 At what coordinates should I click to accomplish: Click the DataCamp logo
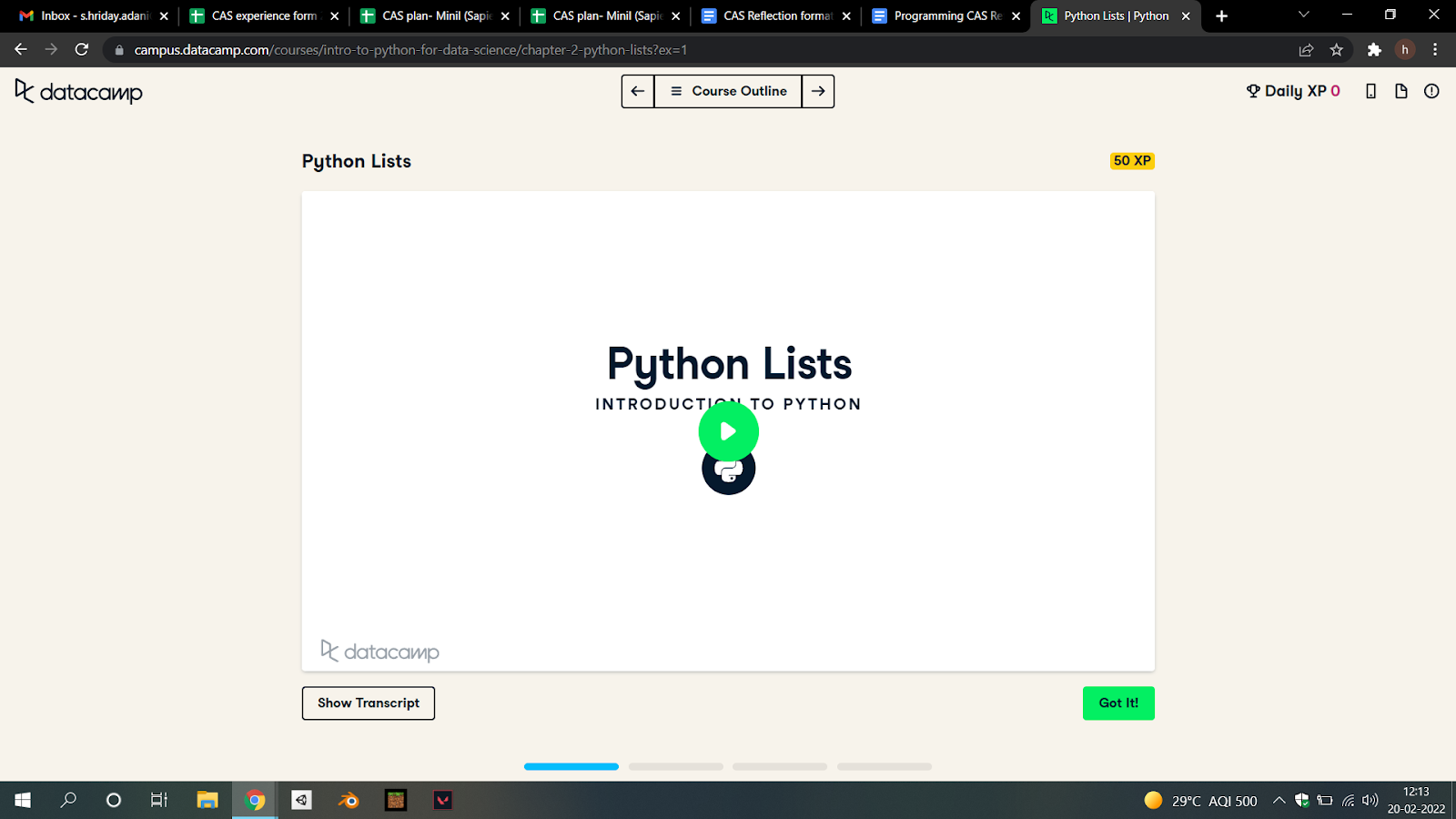click(x=79, y=91)
